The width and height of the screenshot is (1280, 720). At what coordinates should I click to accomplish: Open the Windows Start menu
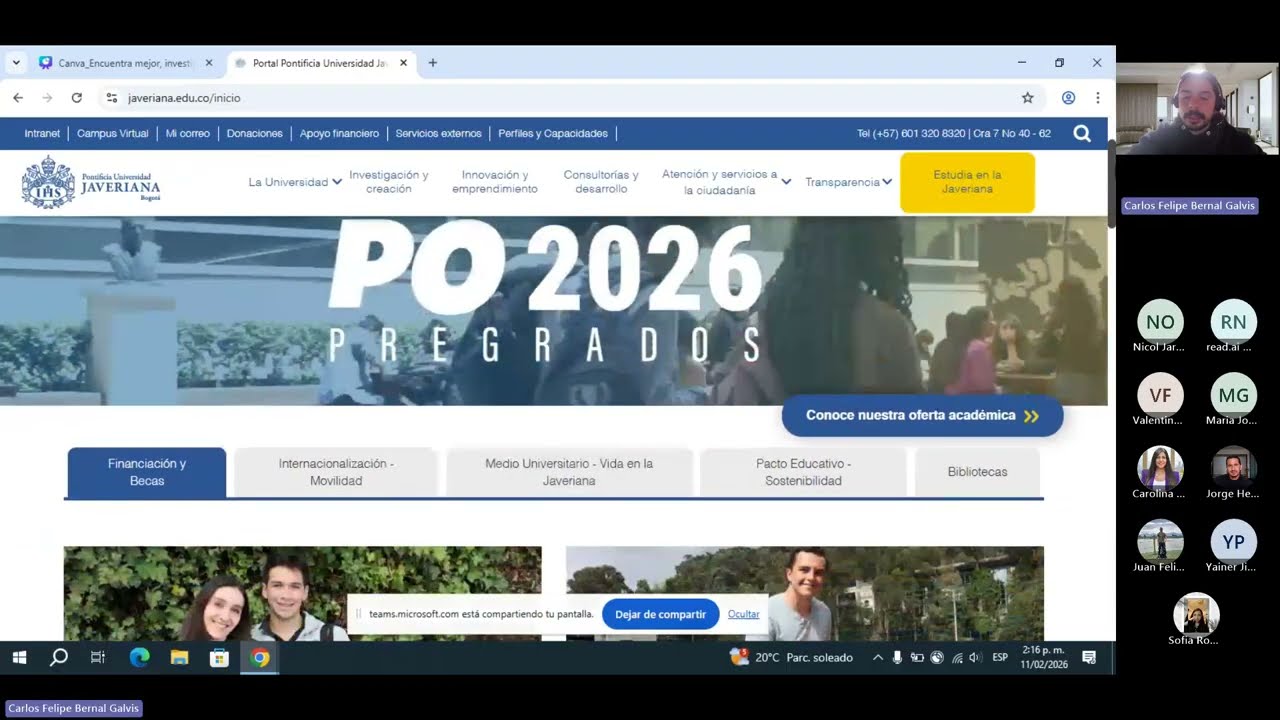tap(19, 658)
